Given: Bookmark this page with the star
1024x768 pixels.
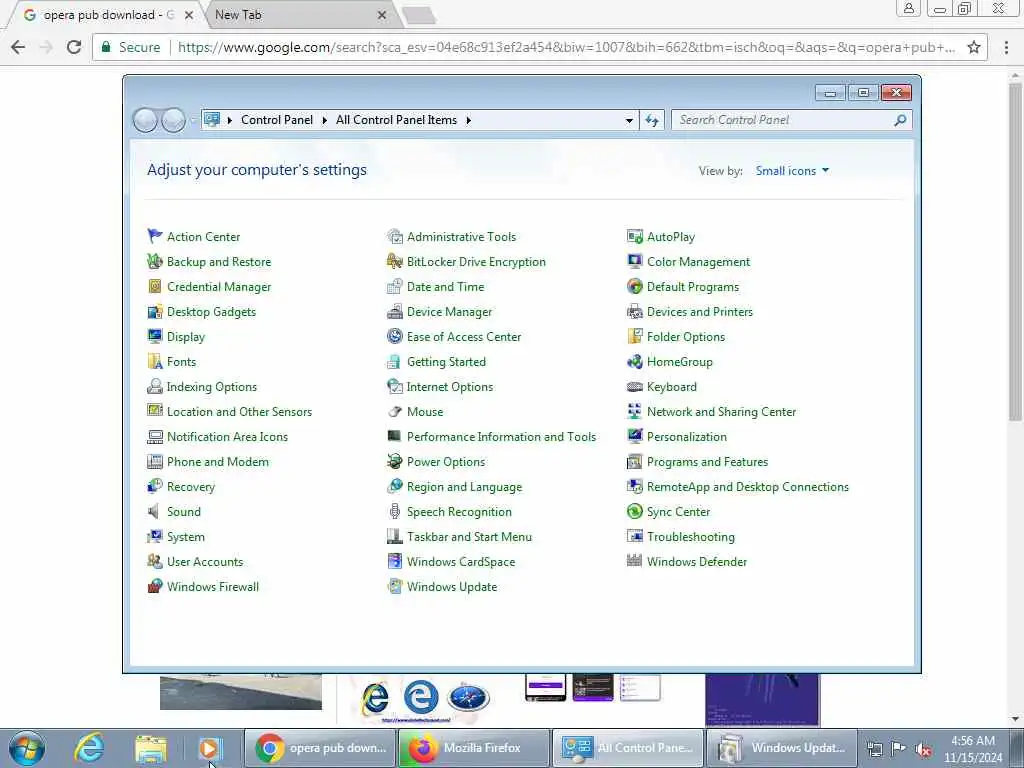Looking at the screenshot, I should (x=974, y=47).
